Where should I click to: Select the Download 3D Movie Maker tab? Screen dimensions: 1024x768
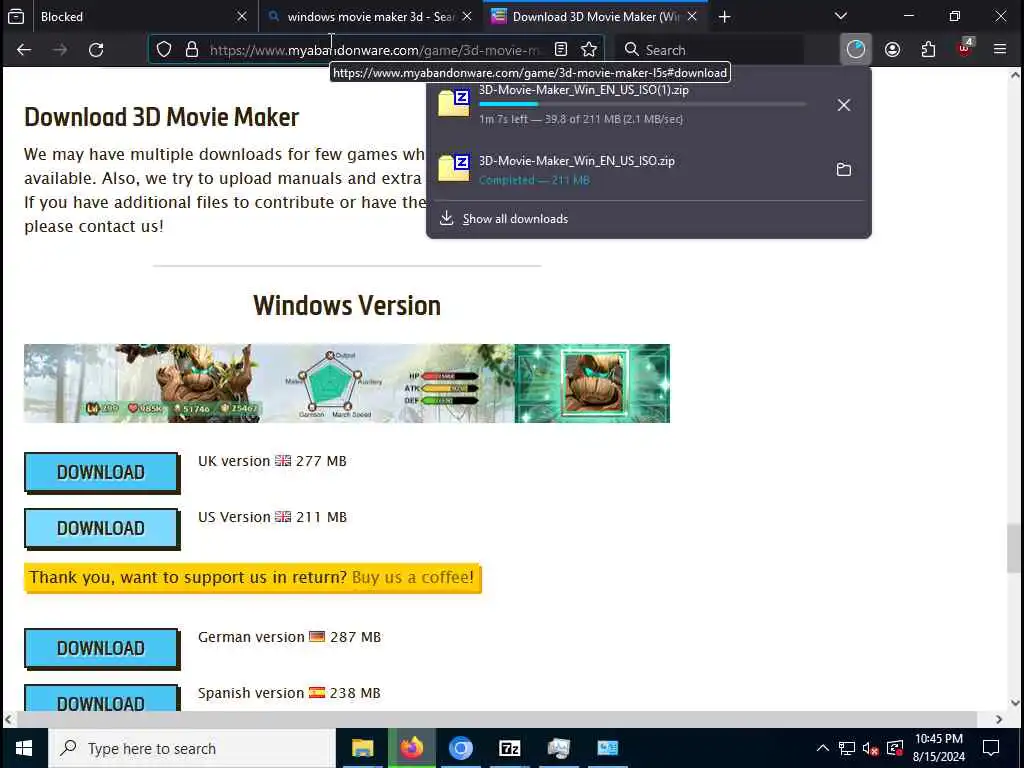point(596,16)
